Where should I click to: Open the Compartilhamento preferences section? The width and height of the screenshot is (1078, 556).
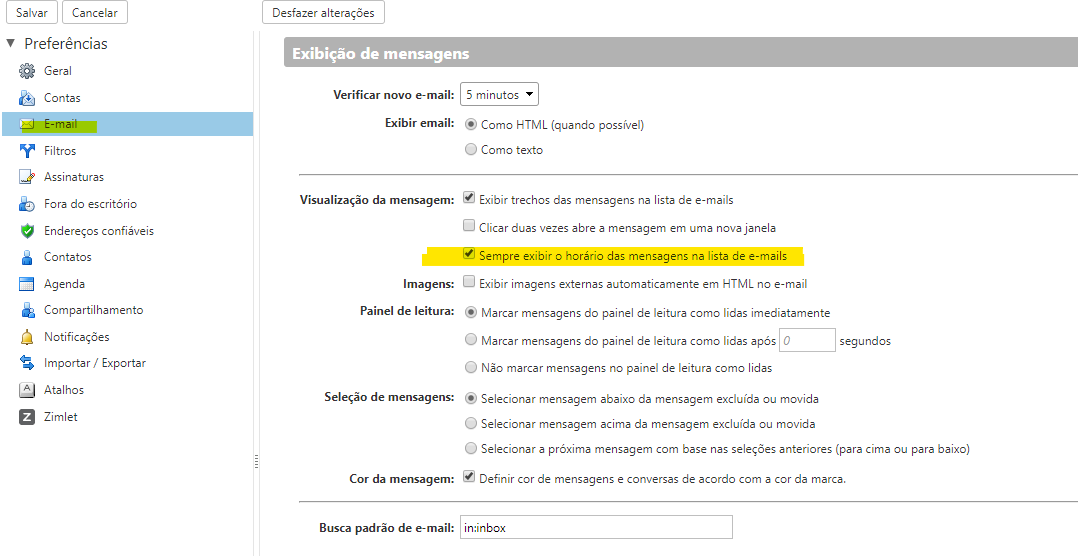(x=93, y=310)
